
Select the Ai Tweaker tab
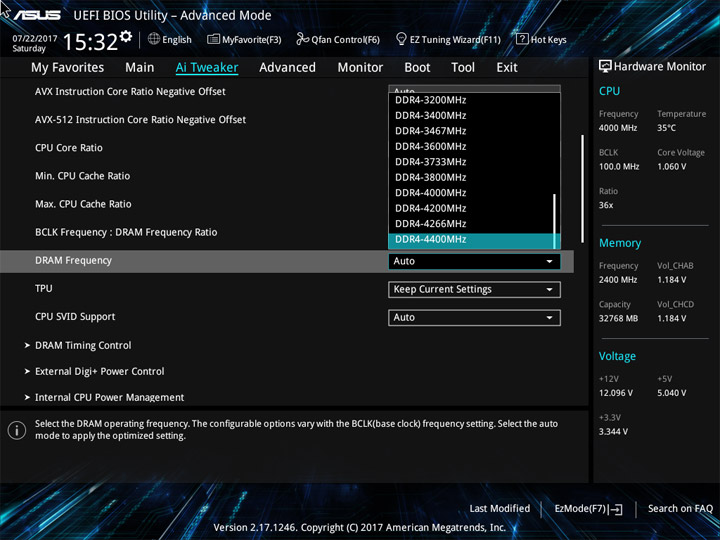click(x=207, y=68)
